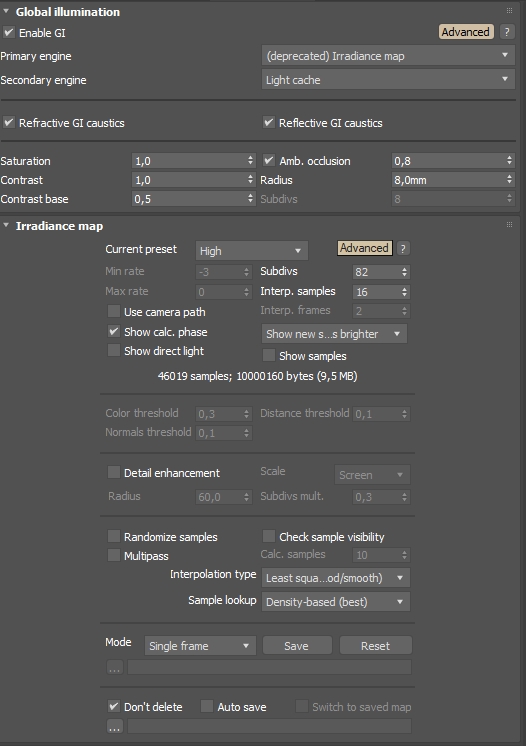Viewport: 526px width, 746px height.
Task: Click the Reset button
Action: coord(375,646)
